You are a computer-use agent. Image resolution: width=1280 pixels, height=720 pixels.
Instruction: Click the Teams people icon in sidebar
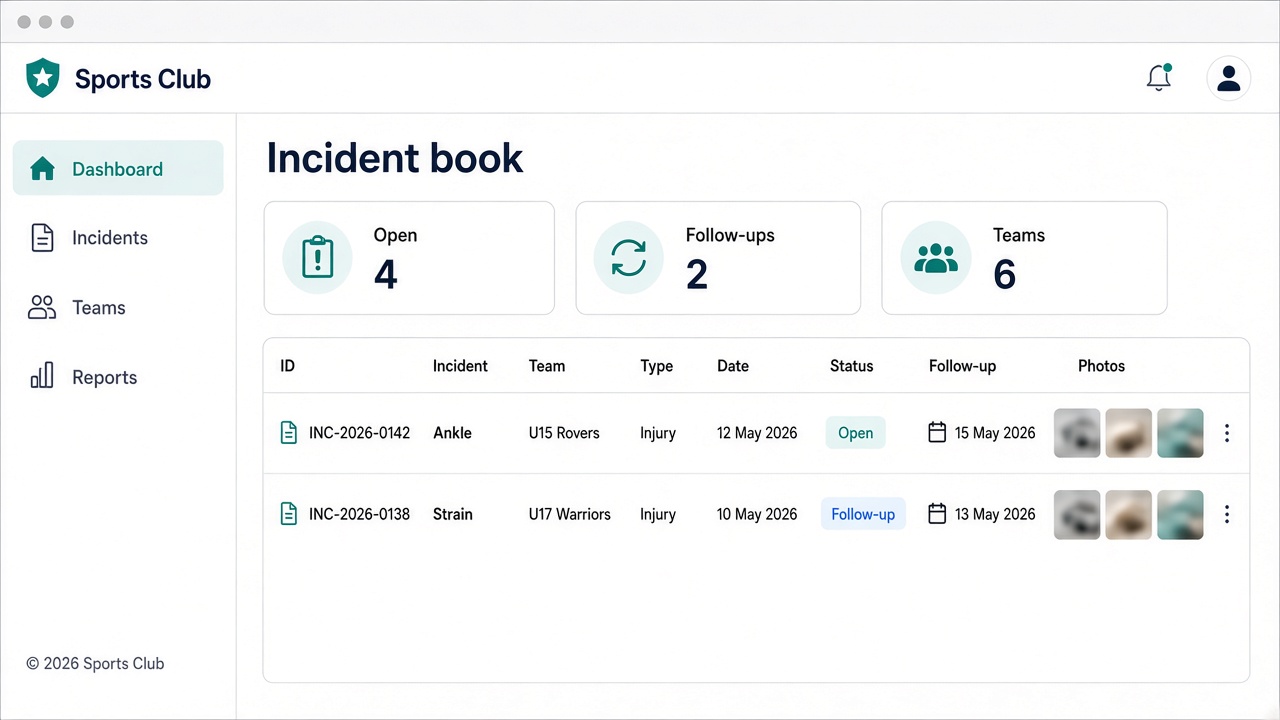pos(42,308)
